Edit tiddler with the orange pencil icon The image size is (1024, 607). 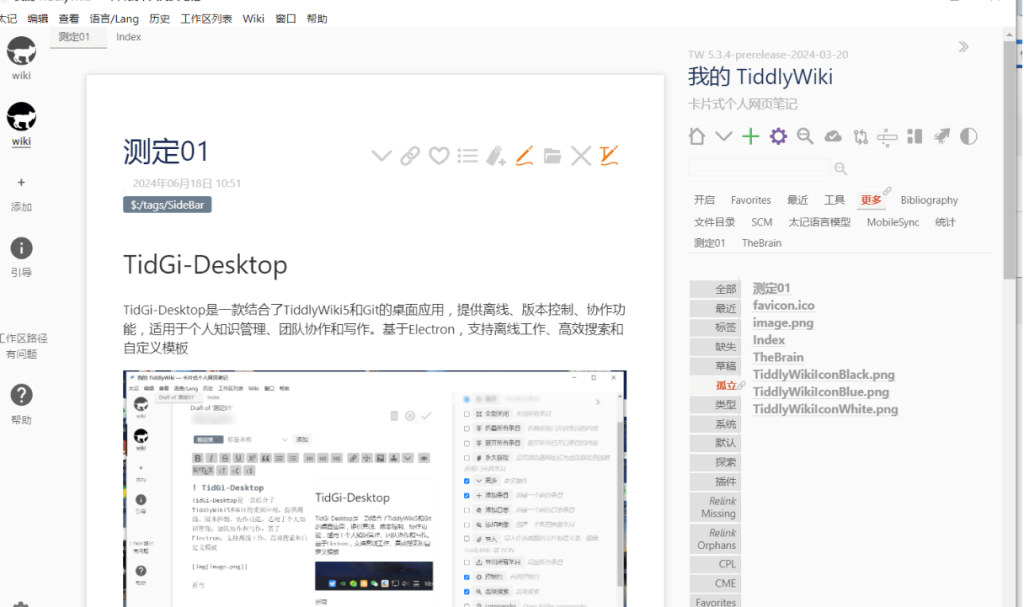pyautogui.click(x=524, y=156)
